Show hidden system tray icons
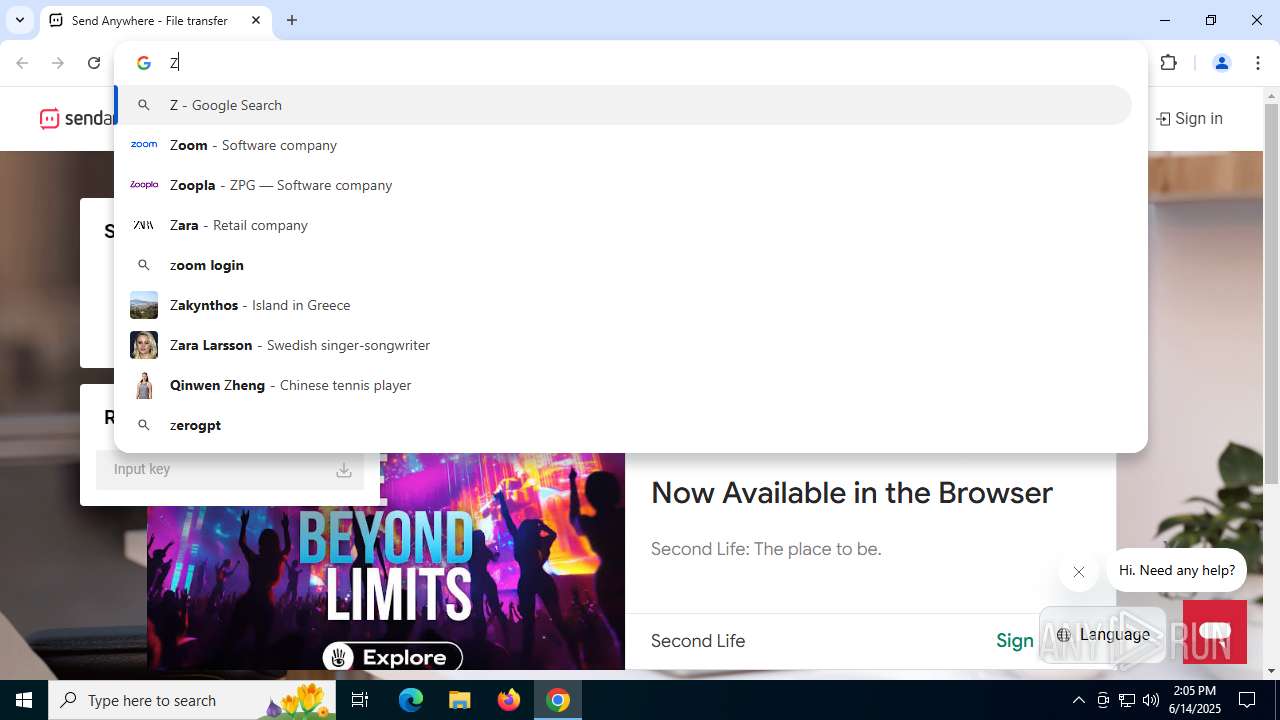Viewport: 1280px width, 720px height. click(x=1078, y=700)
